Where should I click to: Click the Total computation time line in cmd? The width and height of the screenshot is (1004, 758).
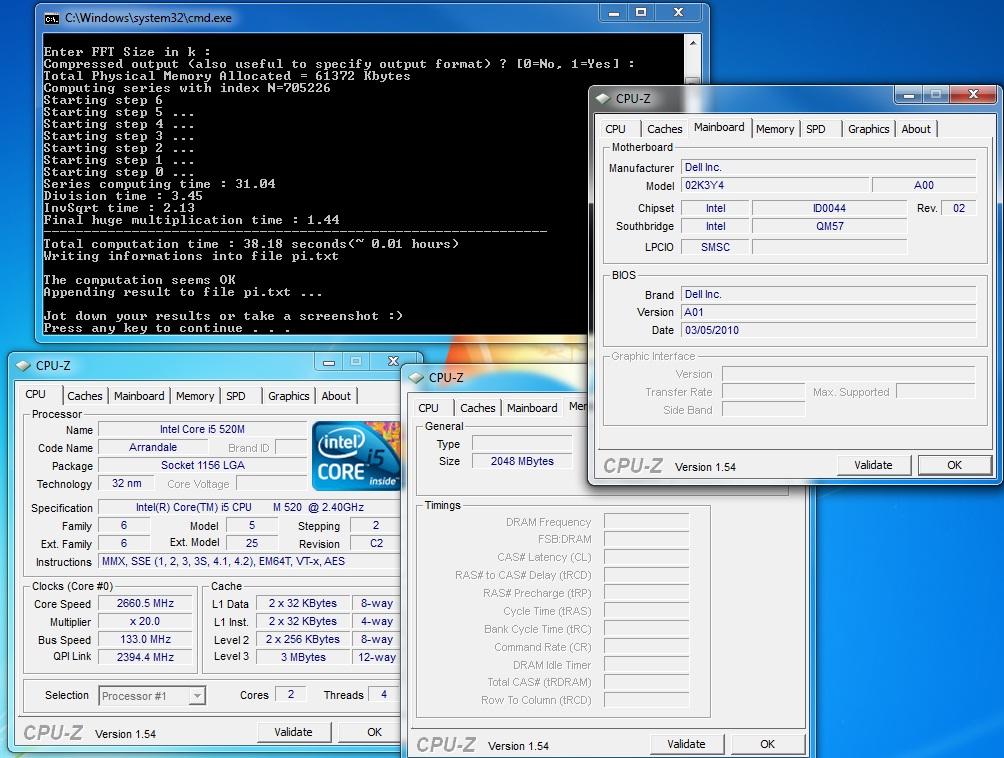click(x=251, y=244)
